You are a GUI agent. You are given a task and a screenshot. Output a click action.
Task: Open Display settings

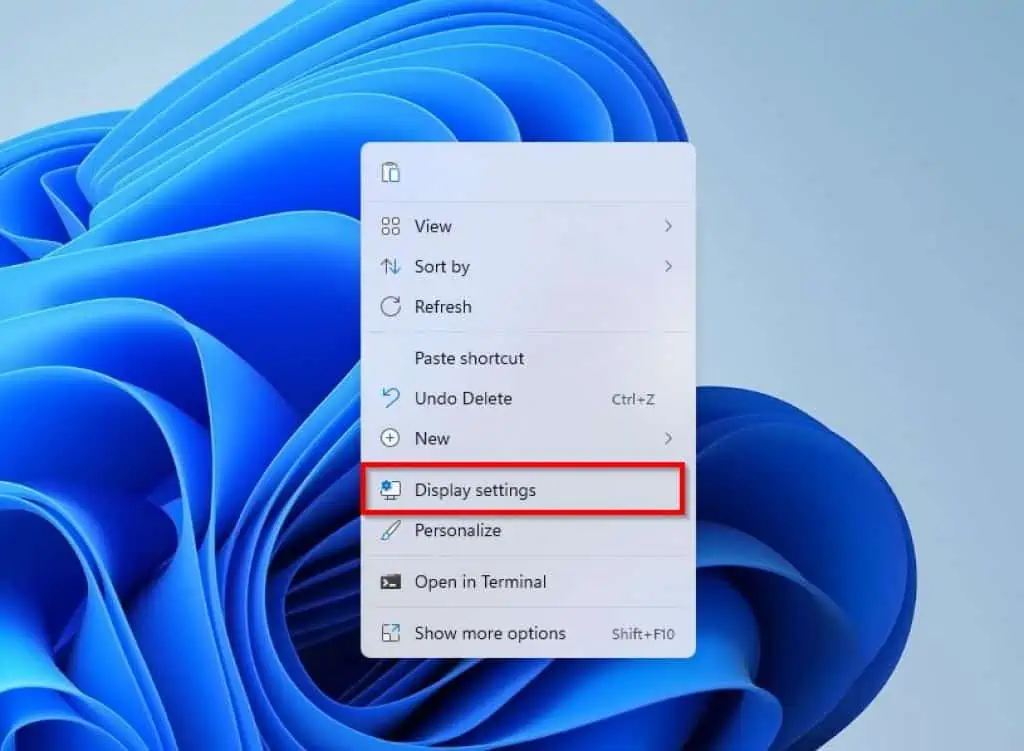475,489
